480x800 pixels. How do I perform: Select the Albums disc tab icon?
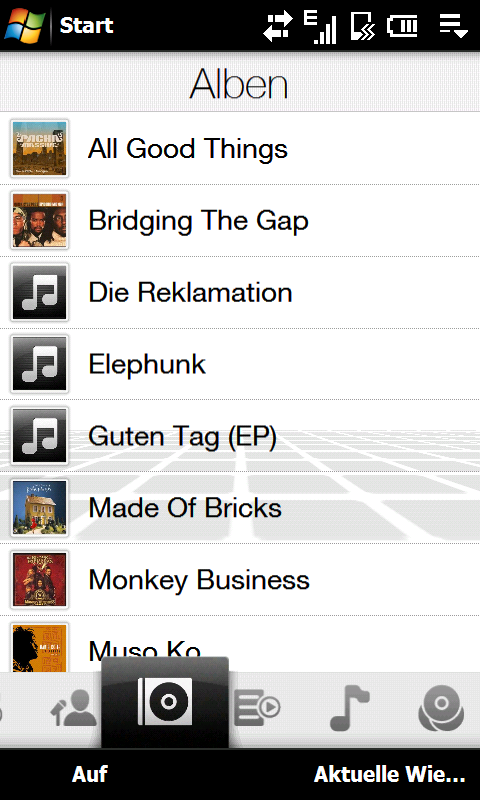[x=165, y=702]
